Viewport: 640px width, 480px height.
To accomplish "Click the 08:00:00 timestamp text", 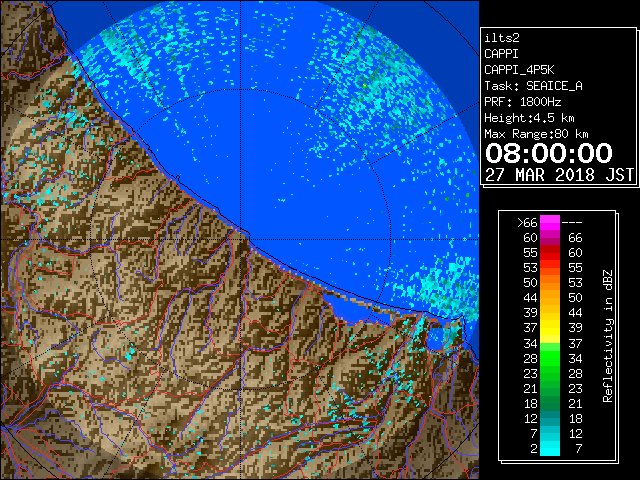I will (549, 153).
